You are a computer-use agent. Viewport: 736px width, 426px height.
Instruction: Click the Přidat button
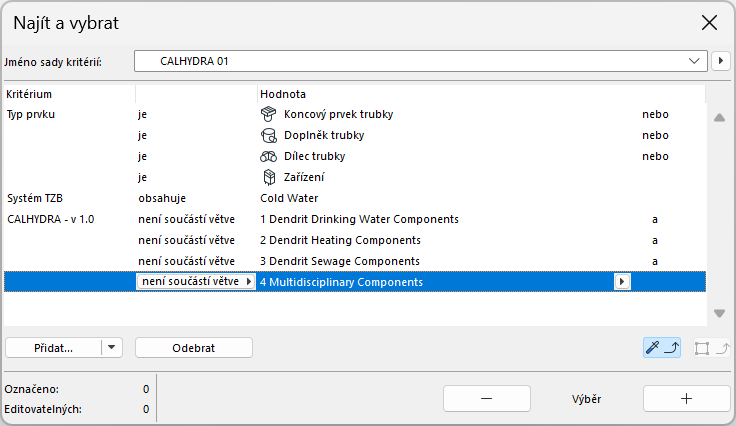click(54, 348)
